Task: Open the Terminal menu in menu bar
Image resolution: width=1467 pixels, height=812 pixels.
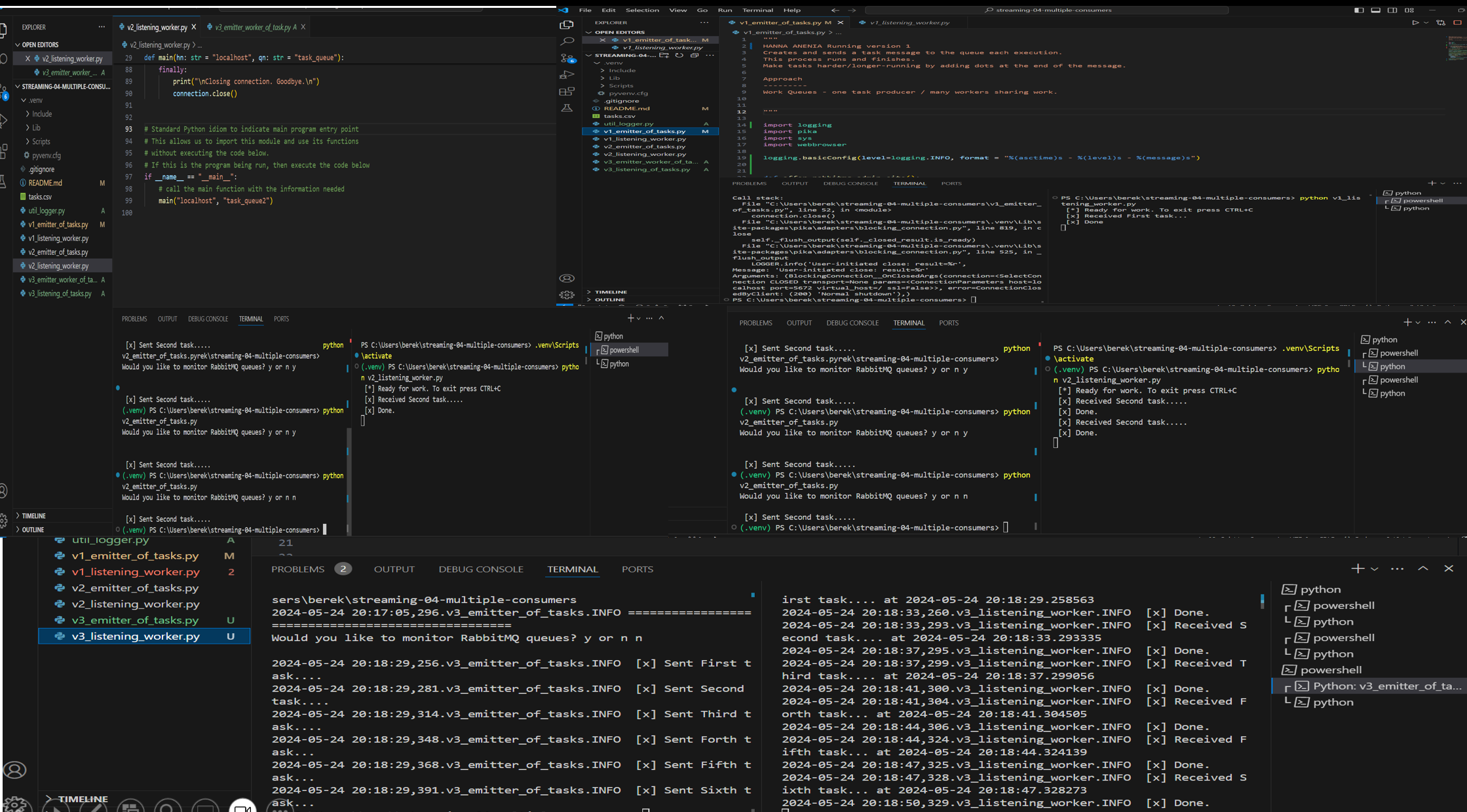Action: [757, 10]
